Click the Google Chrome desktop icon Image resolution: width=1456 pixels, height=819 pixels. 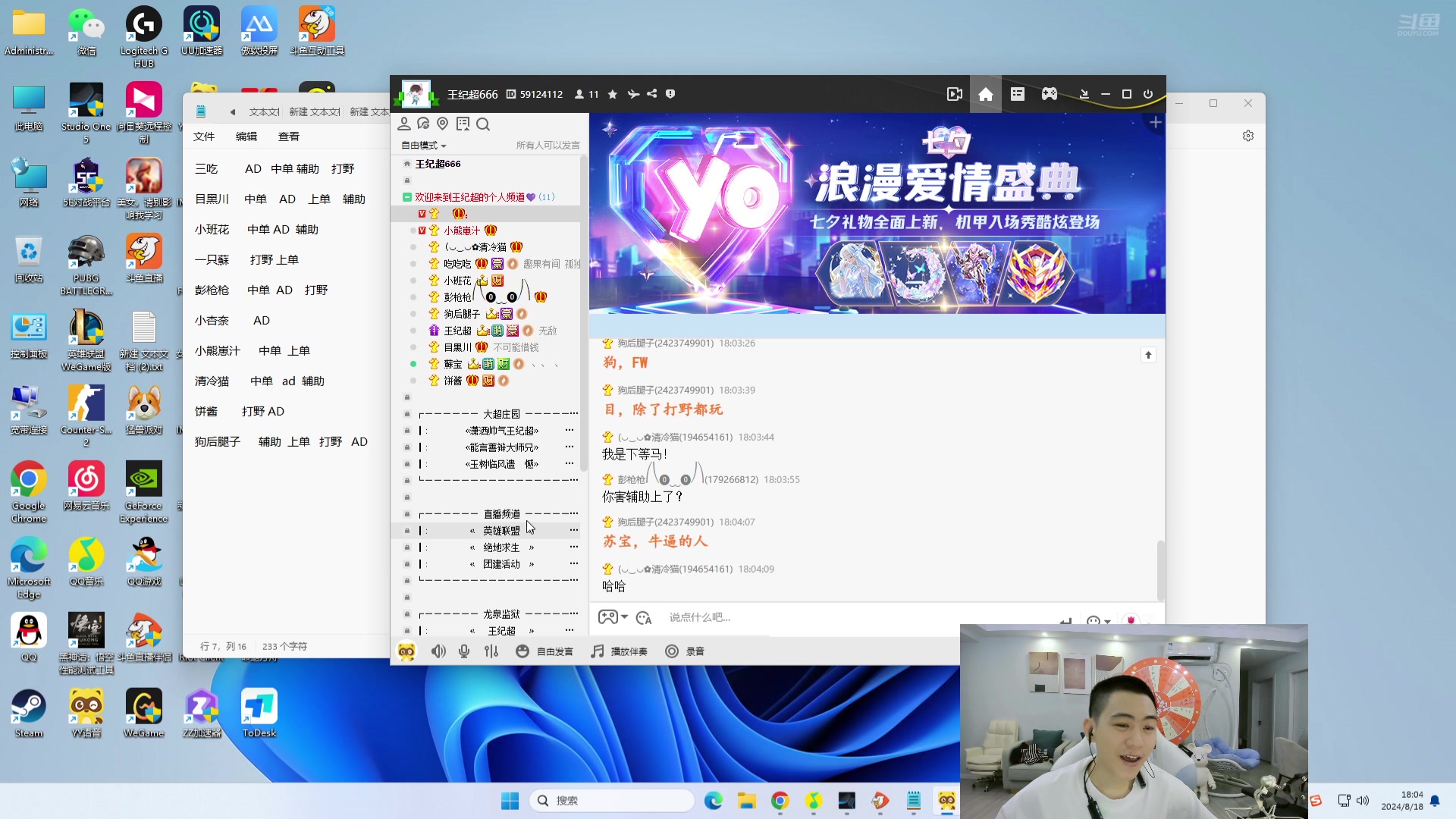pos(29,491)
